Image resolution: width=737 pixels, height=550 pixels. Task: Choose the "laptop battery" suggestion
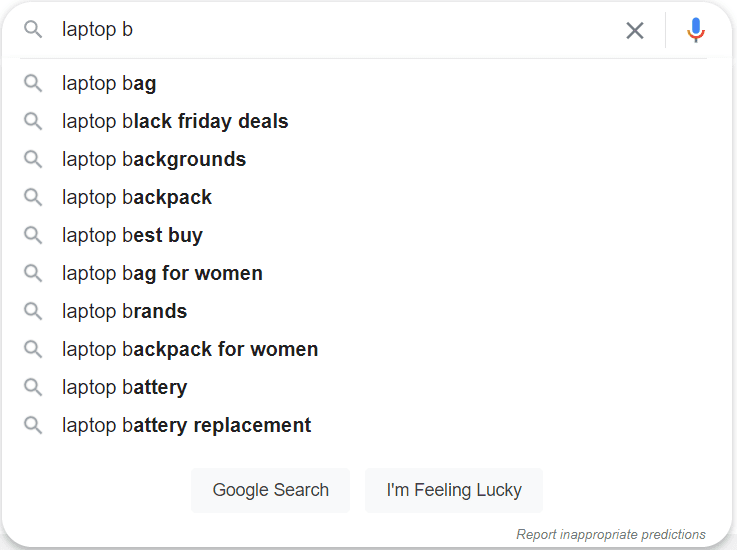point(124,387)
